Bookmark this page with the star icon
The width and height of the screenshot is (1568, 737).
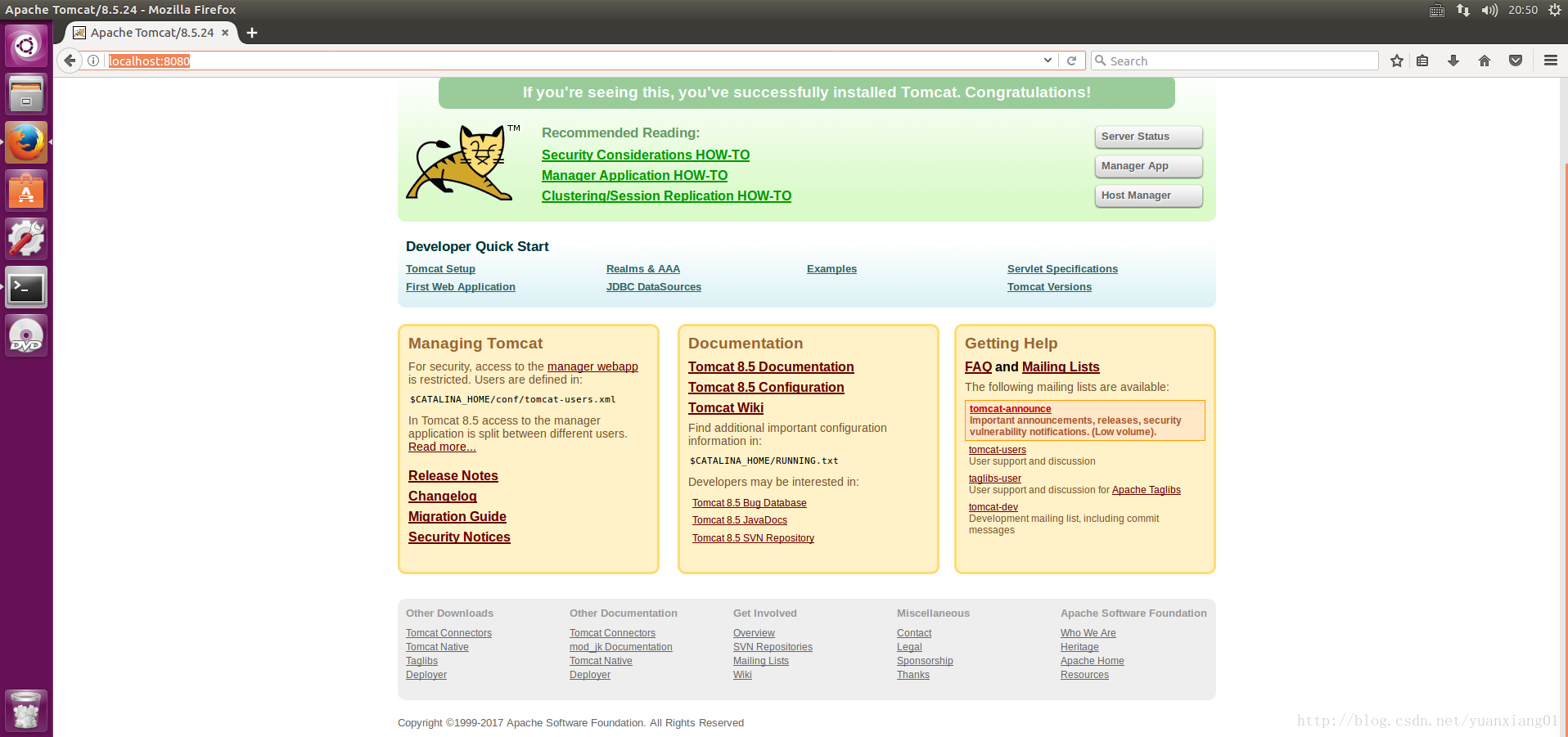(1397, 61)
